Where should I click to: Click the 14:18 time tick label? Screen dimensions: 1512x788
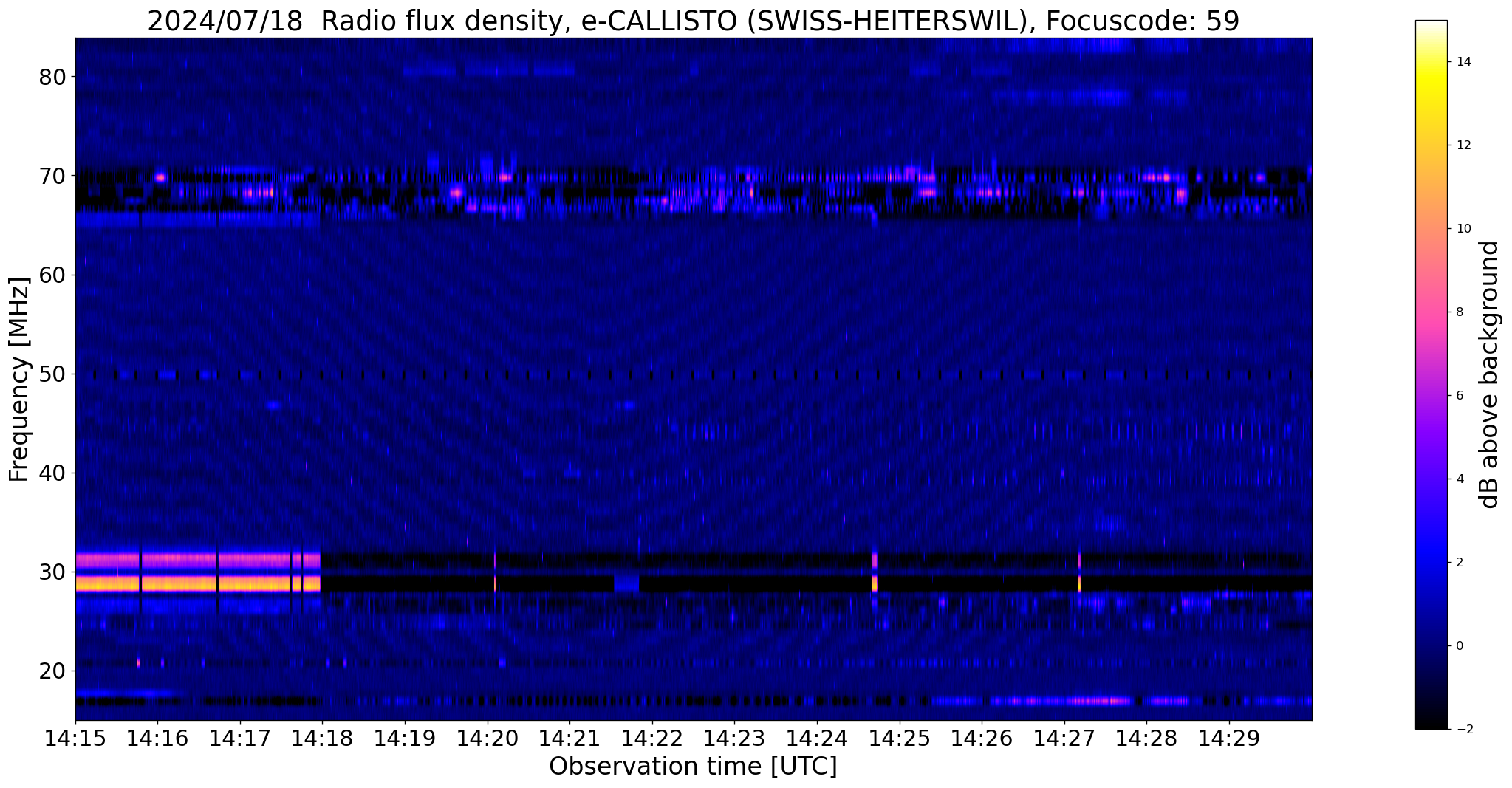click(322, 739)
